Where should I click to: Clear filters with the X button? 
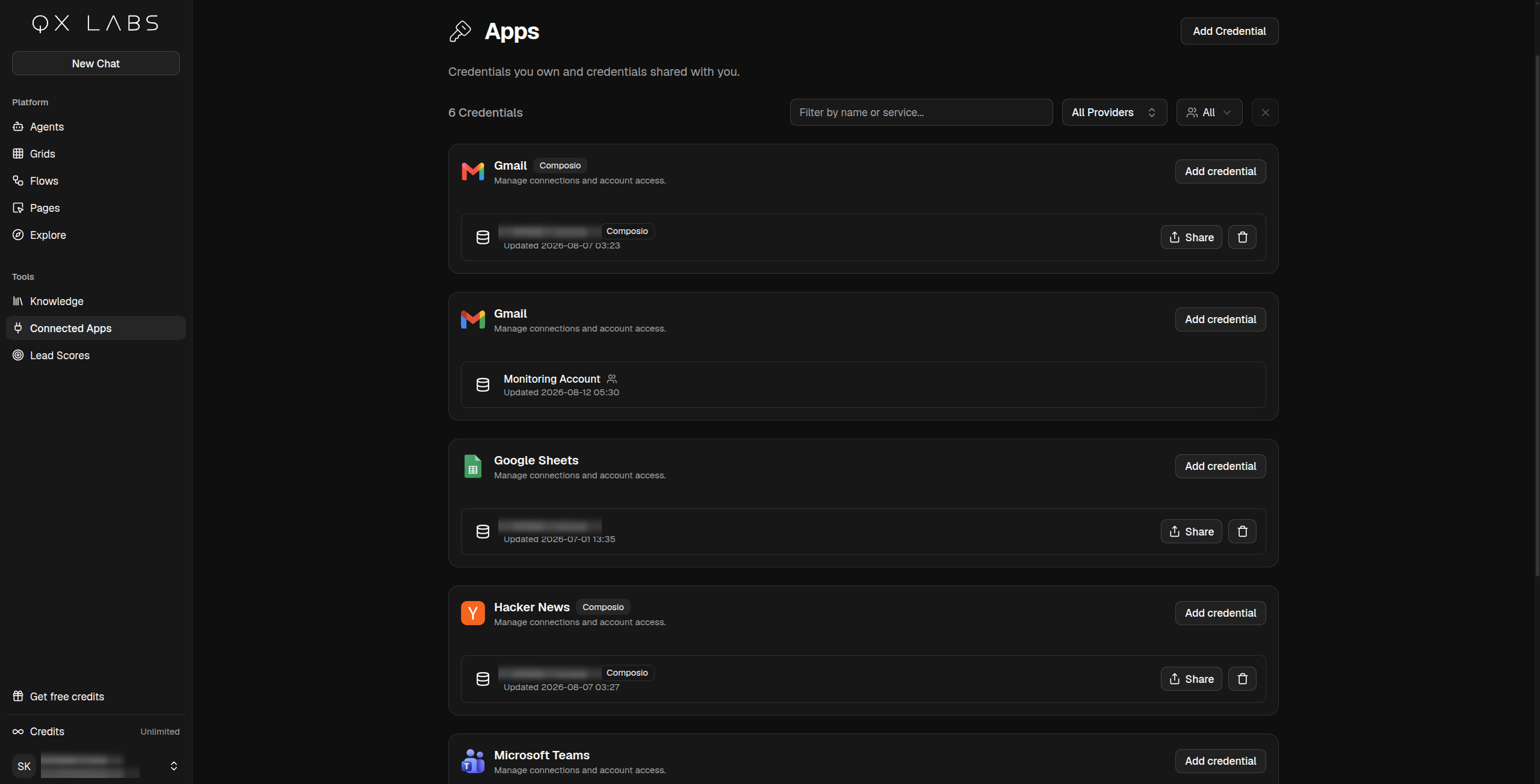point(1265,113)
